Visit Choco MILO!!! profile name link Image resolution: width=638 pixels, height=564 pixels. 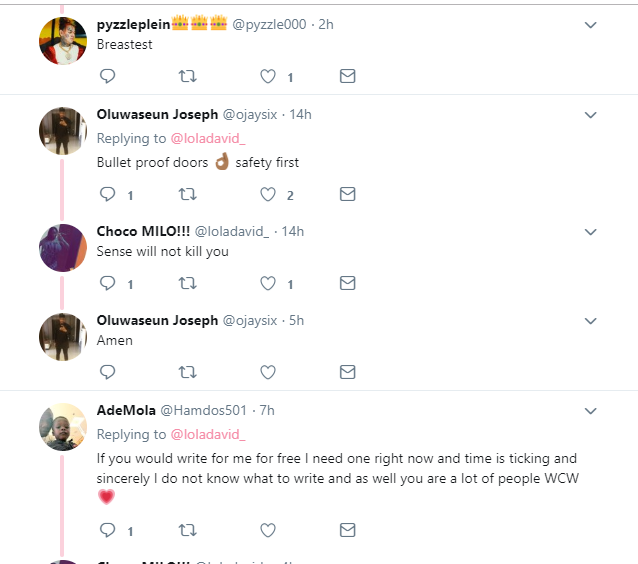click(x=143, y=231)
